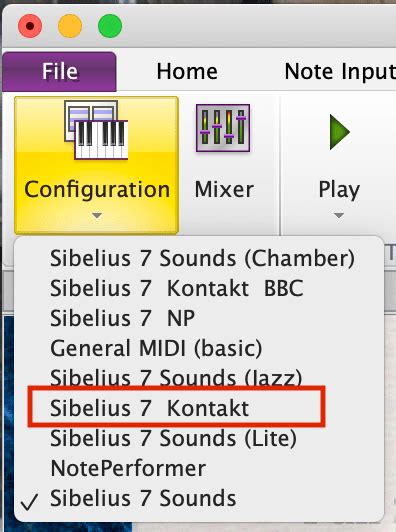Screen dimensions: 396x532
Task: Expand the Play dropdown arrow
Action: 339,215
